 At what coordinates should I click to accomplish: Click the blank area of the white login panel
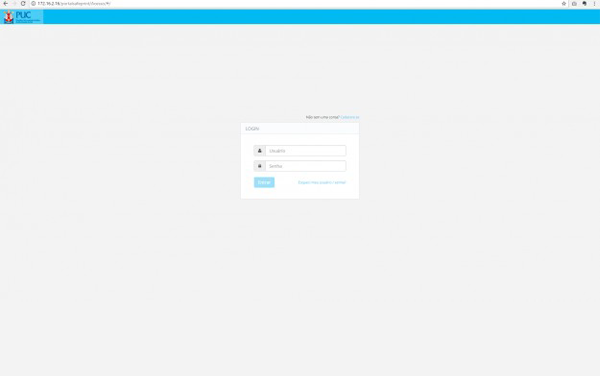click(300, 193)
